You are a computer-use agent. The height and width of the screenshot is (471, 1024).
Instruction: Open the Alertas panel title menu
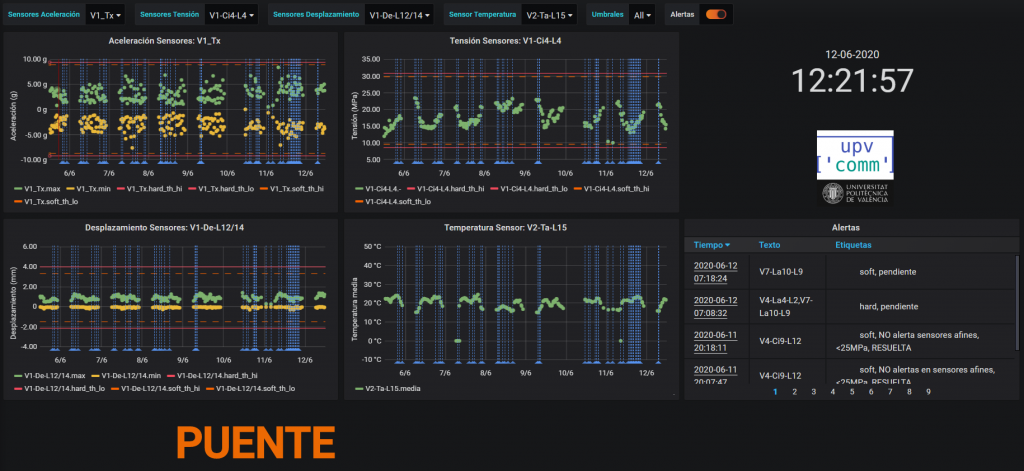point(846,227)
